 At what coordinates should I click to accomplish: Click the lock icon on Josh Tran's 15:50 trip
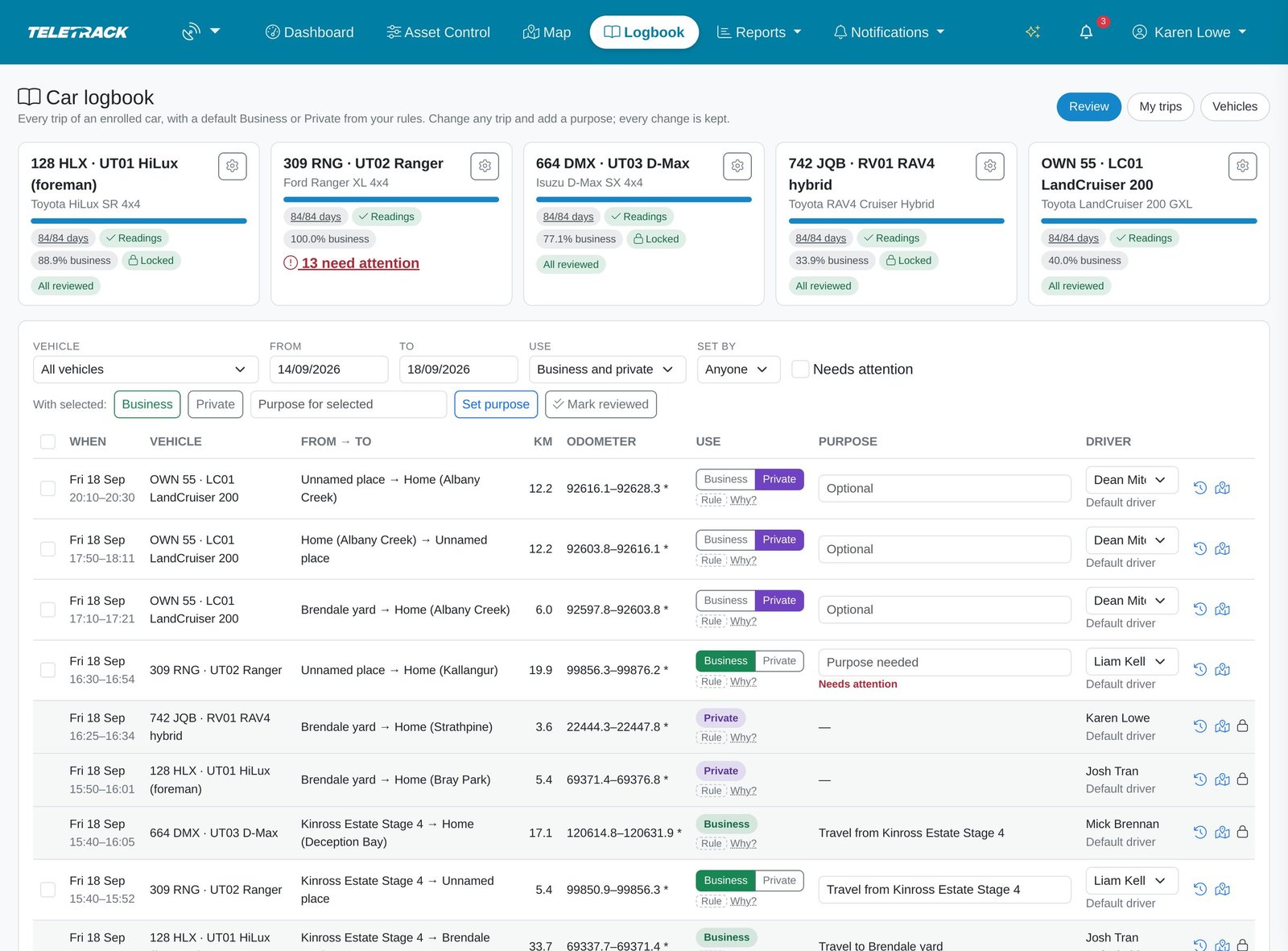click(1242, 779)
